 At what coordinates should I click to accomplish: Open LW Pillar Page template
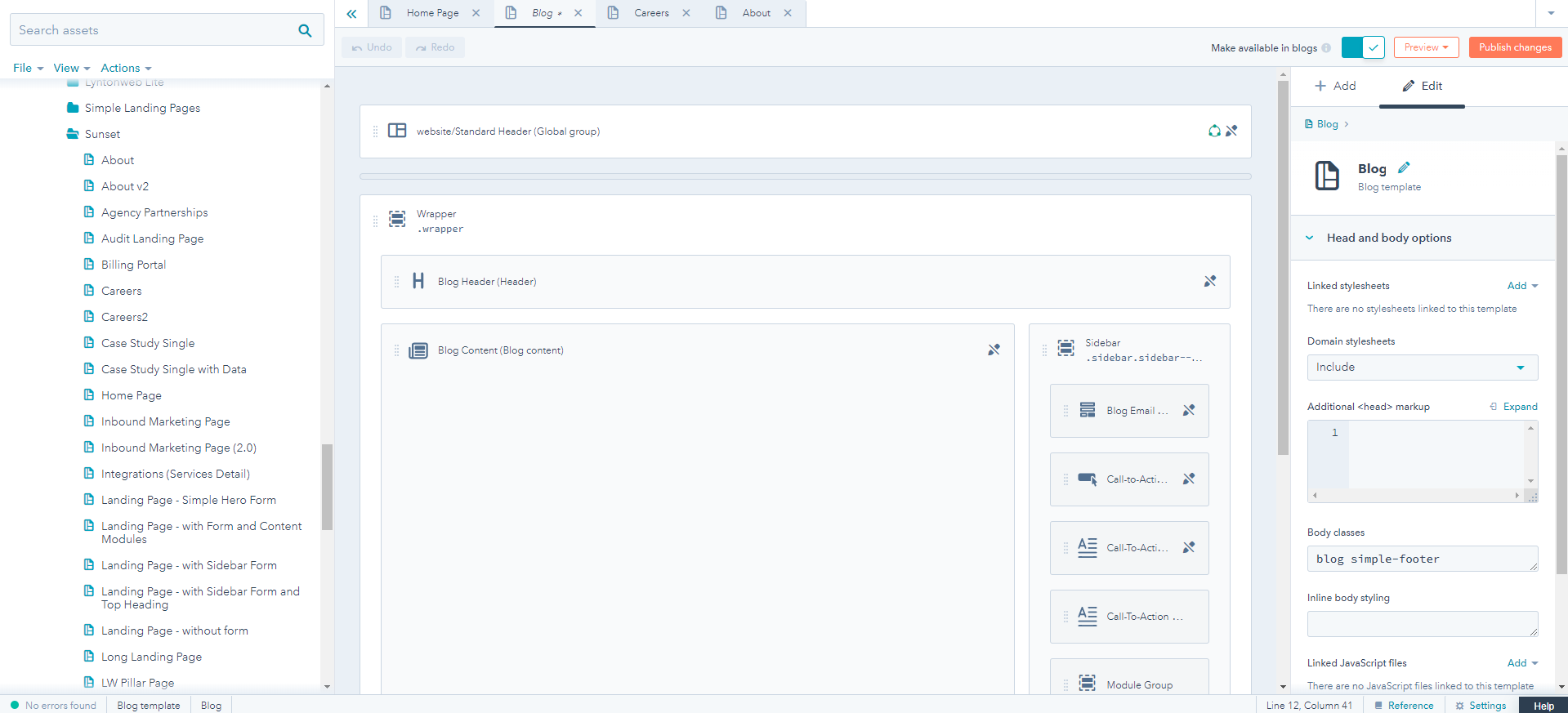pos(137,683)
